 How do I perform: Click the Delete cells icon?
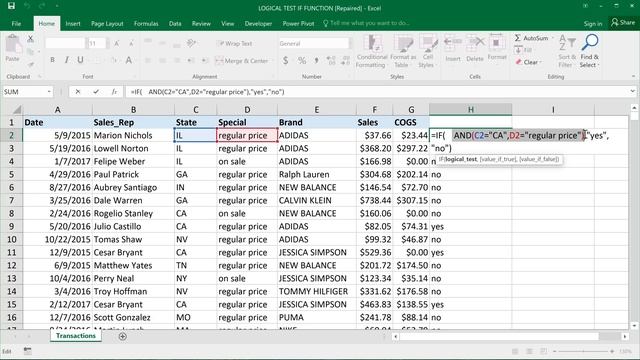pos(475,48)
